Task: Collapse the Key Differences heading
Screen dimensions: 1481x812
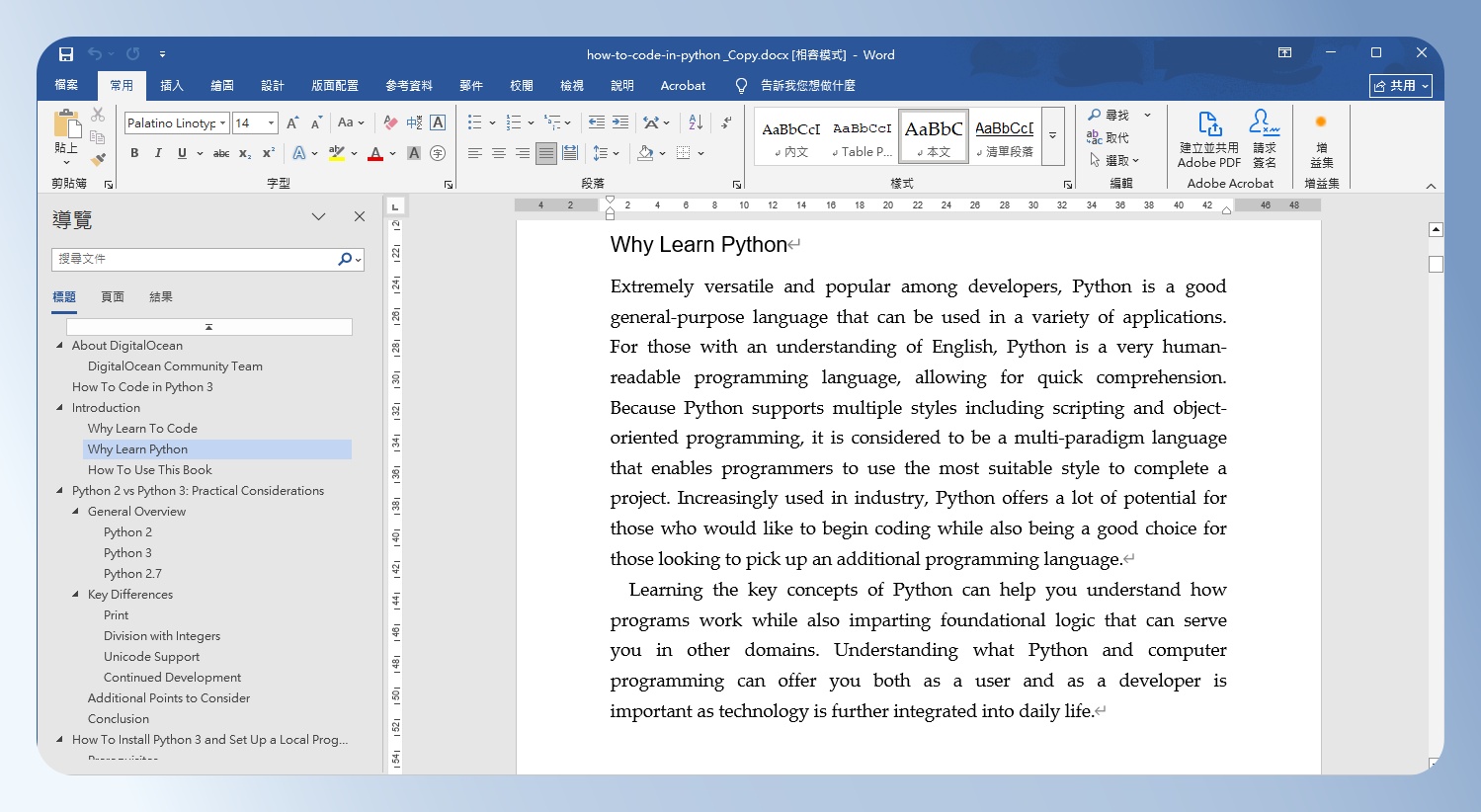Action: (x=76, y=595)
